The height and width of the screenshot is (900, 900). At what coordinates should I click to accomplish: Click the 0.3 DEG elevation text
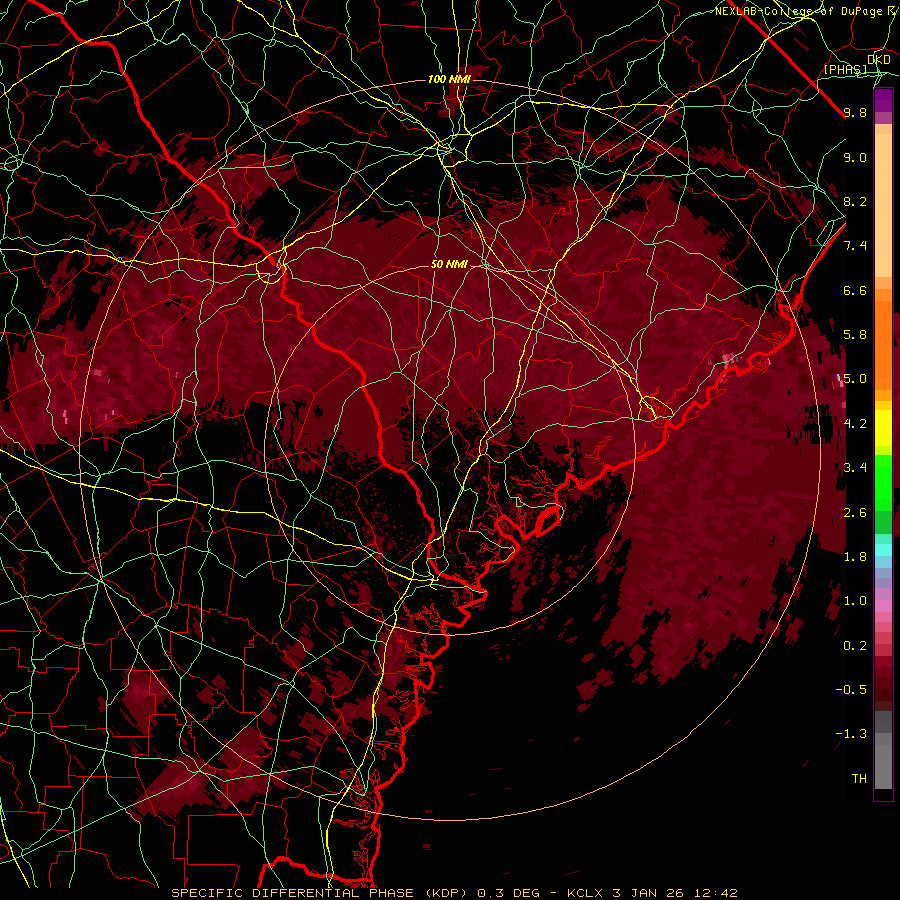pyautogui.click(x=509, y=893)
